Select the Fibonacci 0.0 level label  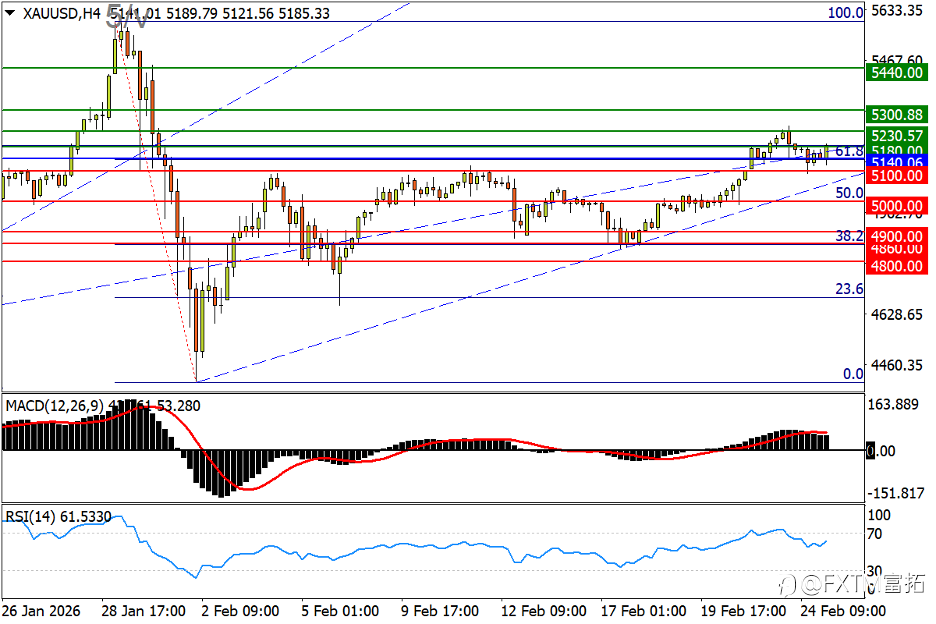[853, 374]
